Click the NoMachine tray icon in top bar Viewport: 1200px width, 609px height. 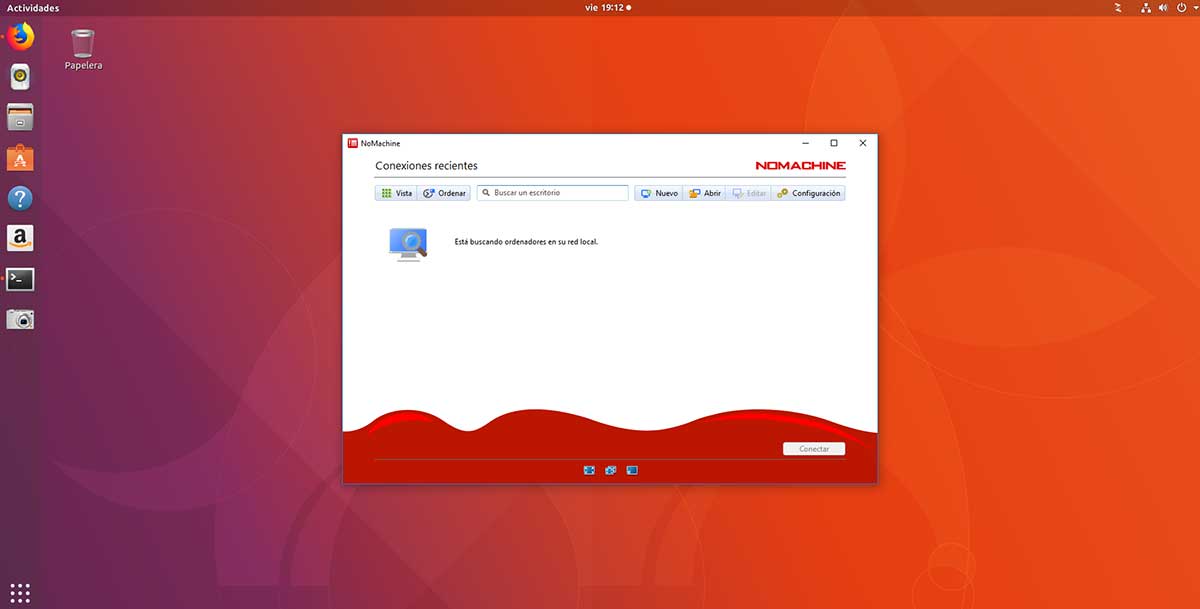(x=1117, y=8)
